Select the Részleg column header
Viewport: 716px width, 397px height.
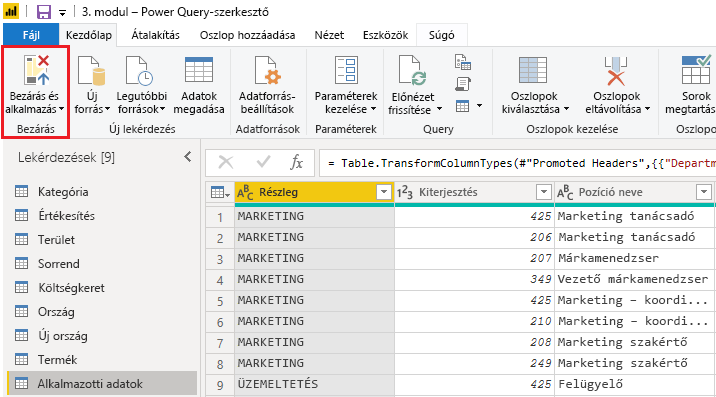click(314, 192)
